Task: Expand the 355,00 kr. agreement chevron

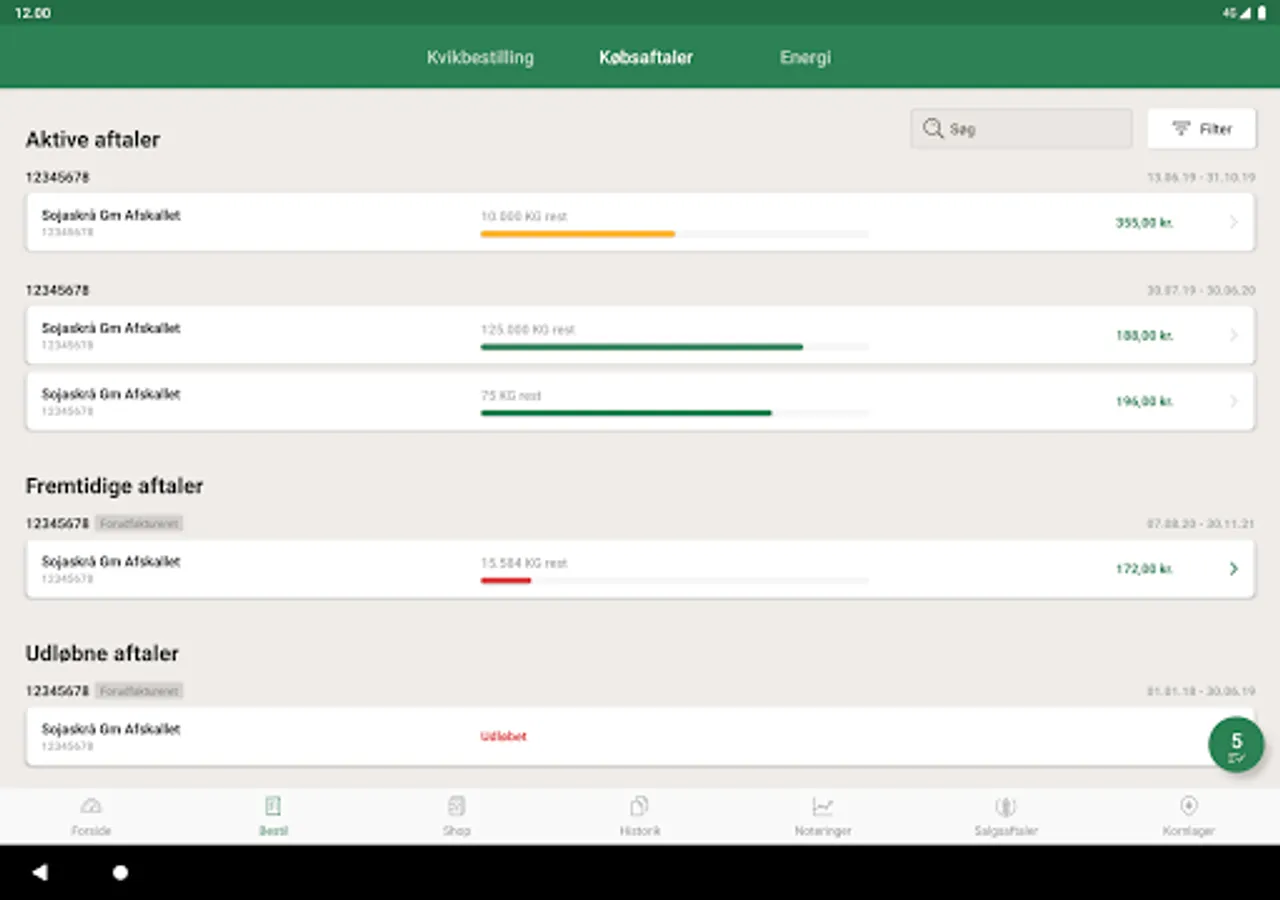Action: tap(1233, 222)
